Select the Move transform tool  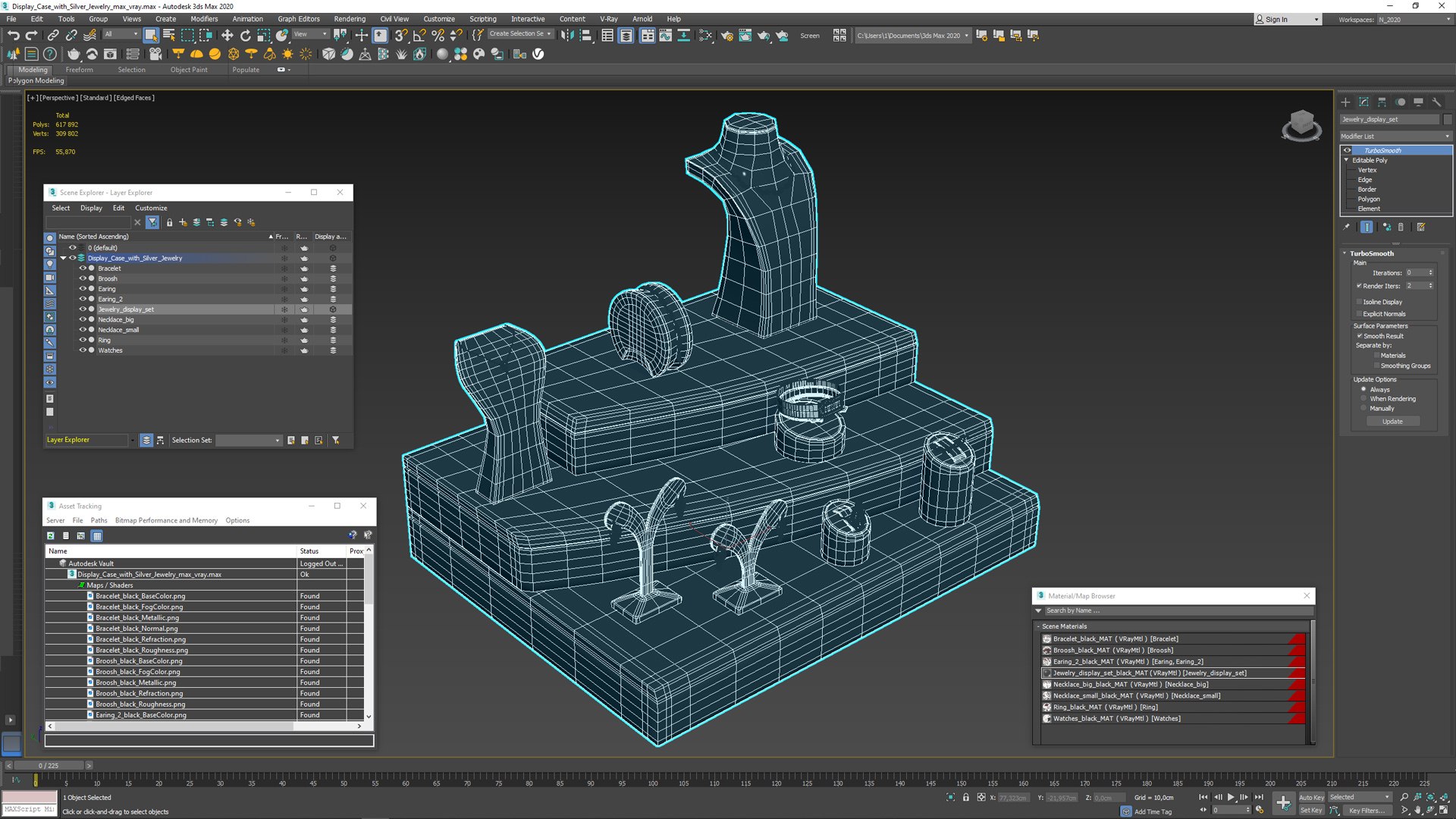(227, 35)
